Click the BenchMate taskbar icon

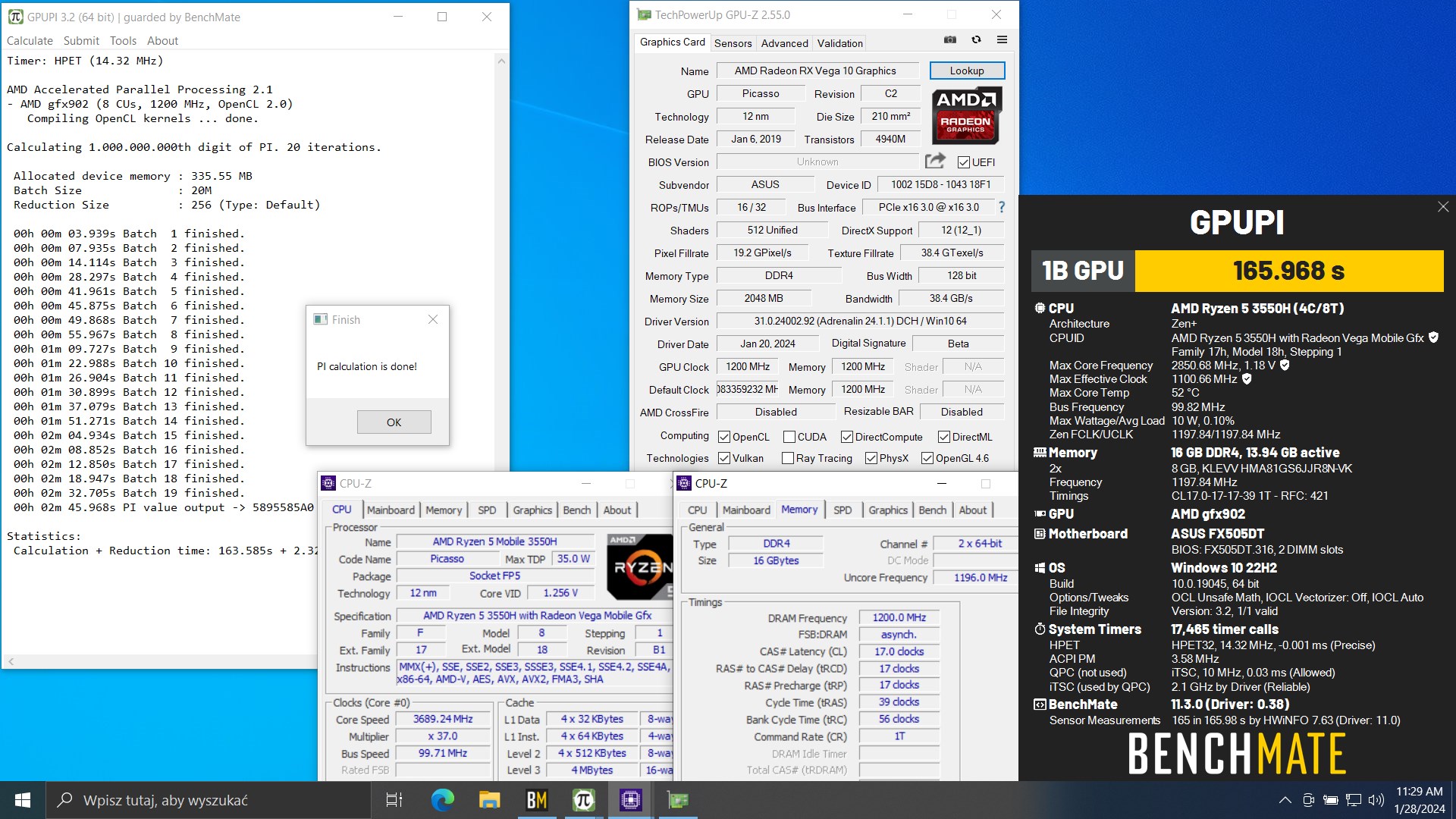coord(537,800)
